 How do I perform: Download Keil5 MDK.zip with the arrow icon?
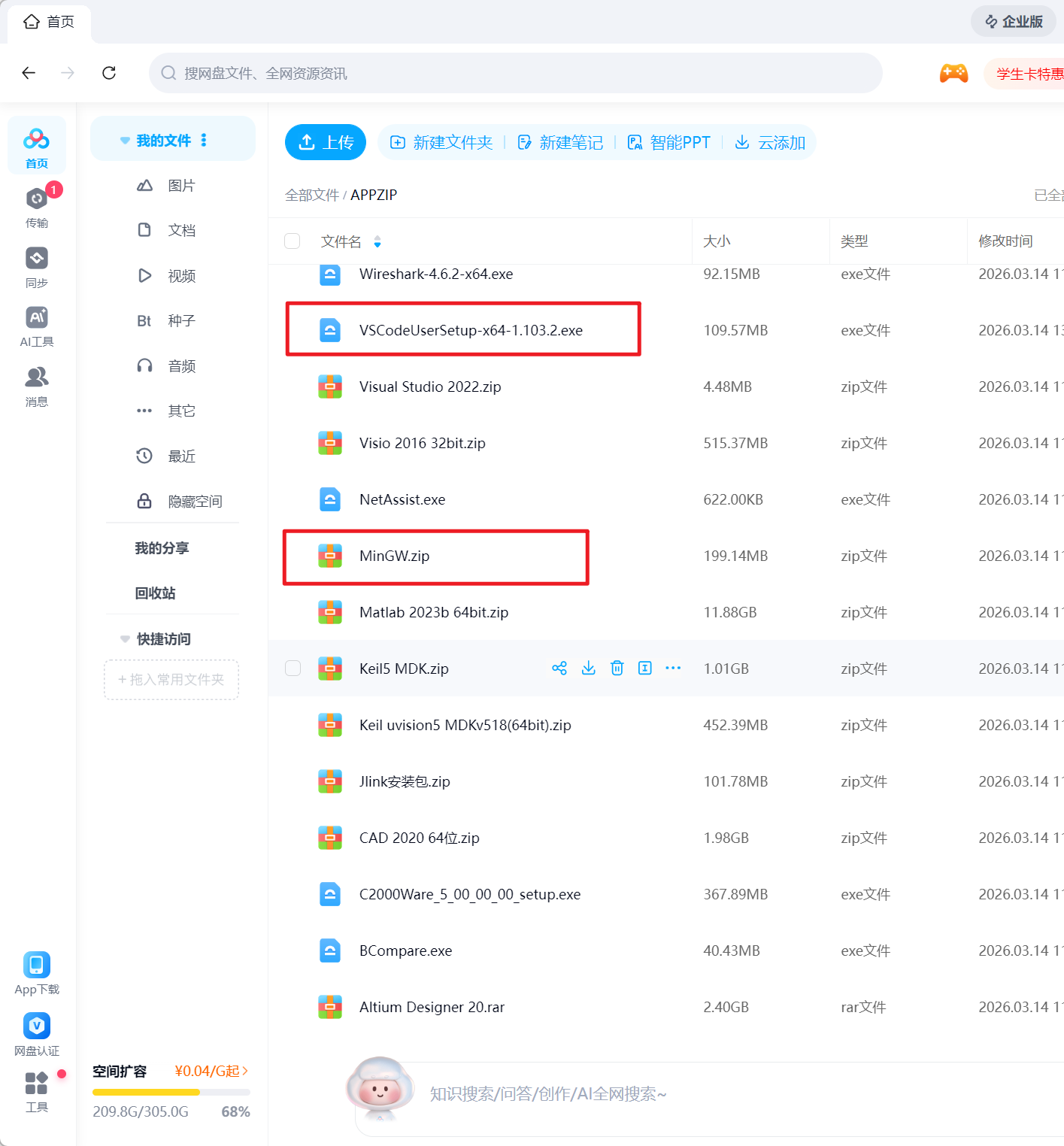[x=589, y=668]
